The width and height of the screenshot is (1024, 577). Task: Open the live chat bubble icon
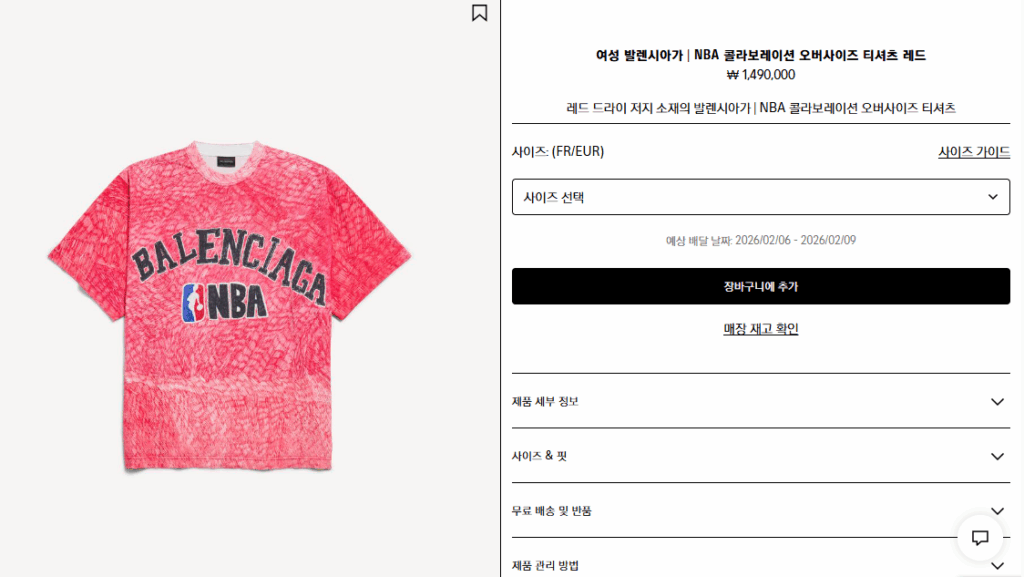click(x=980, y=538)
